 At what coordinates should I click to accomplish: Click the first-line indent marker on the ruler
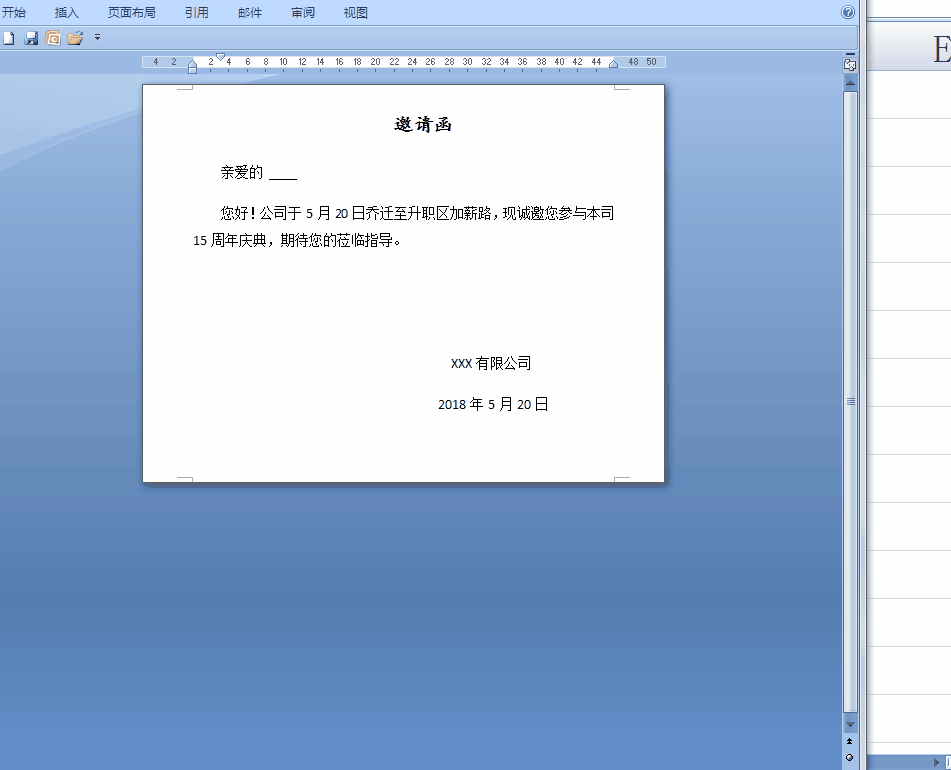pos(219,57)
